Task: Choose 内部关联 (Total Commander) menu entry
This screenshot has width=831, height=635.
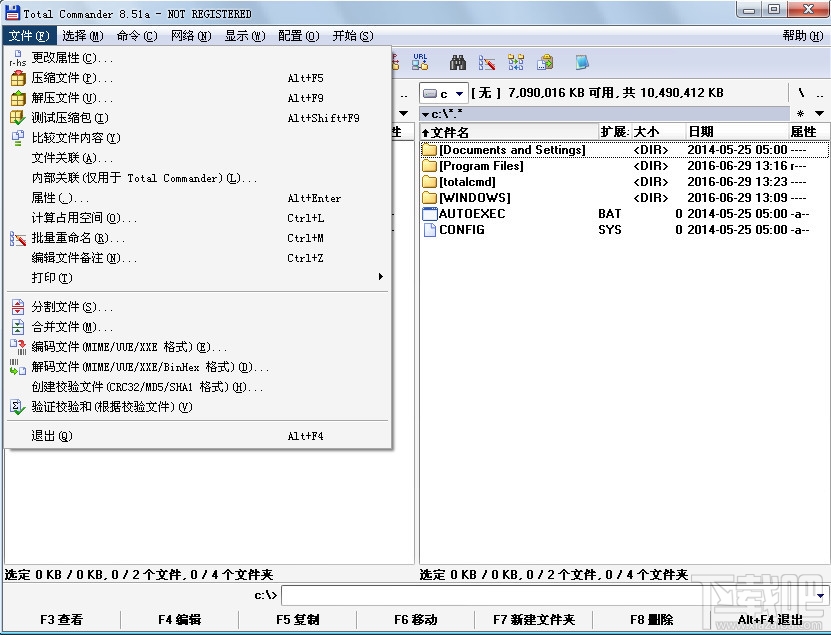Action: (x=197, y=178)
